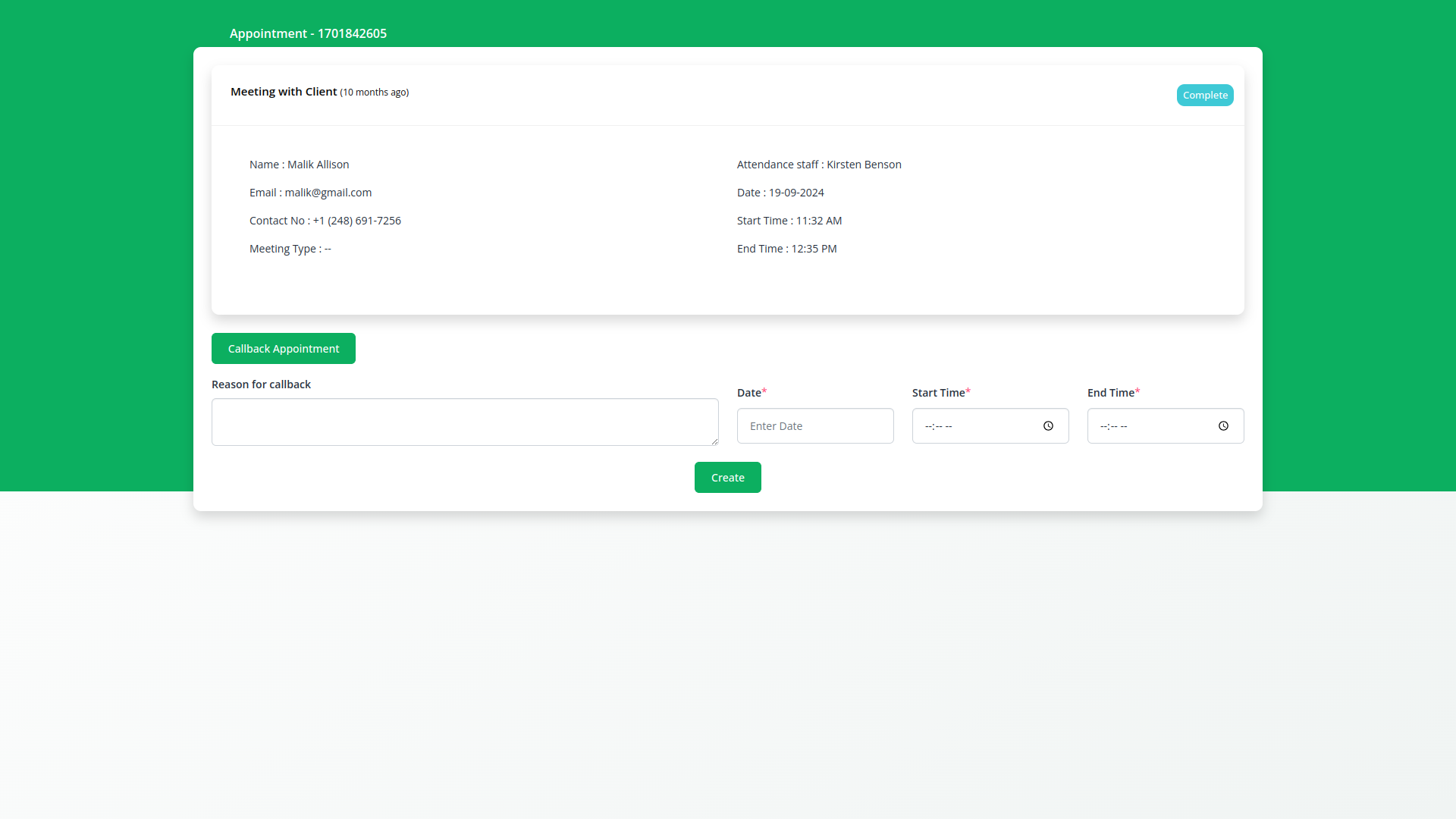Click the name Malik Allison
Screen dimensions: 1456x819
318,165
